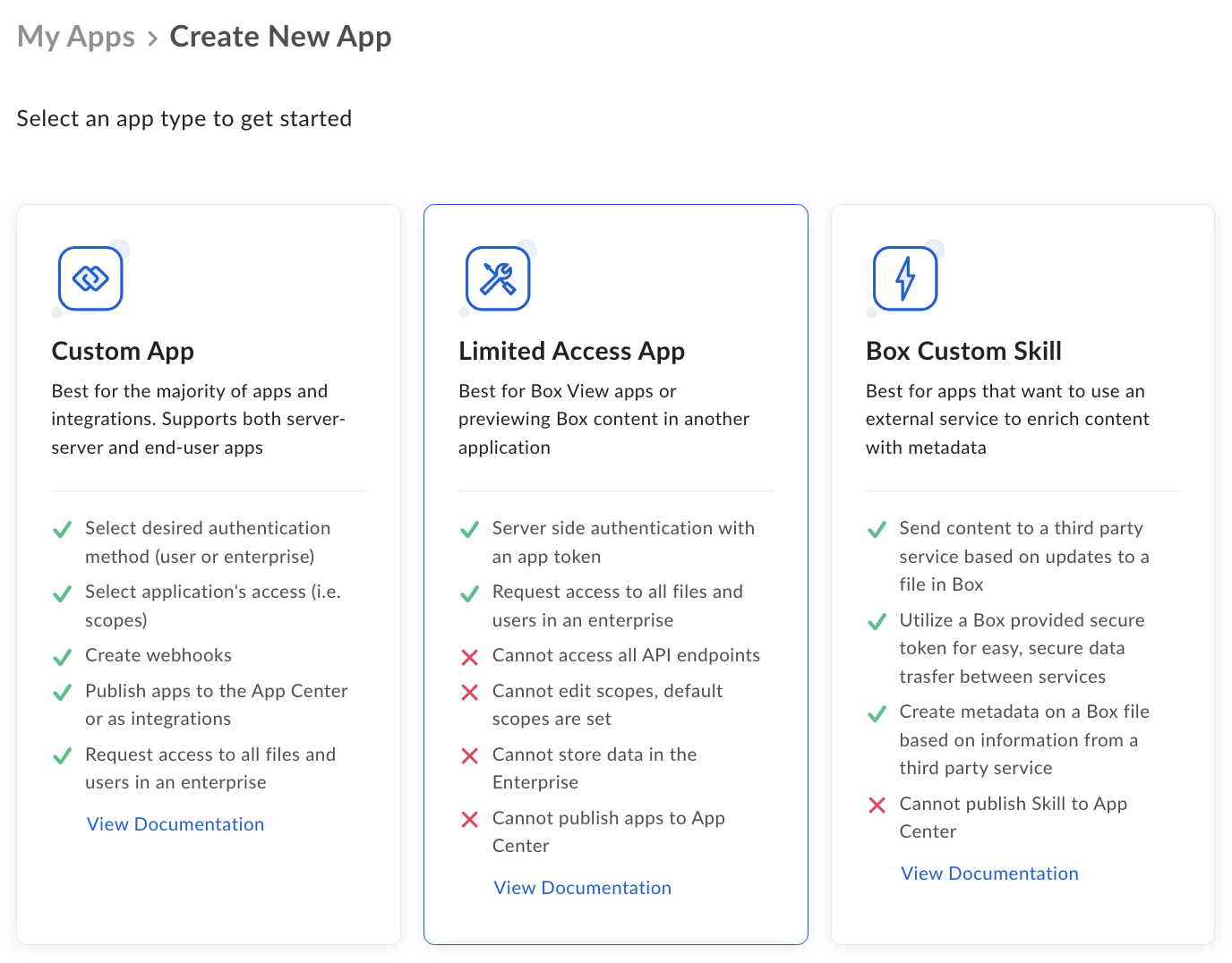Click checkmark beside 'Publish apps to the App Center'

[62, 693]
